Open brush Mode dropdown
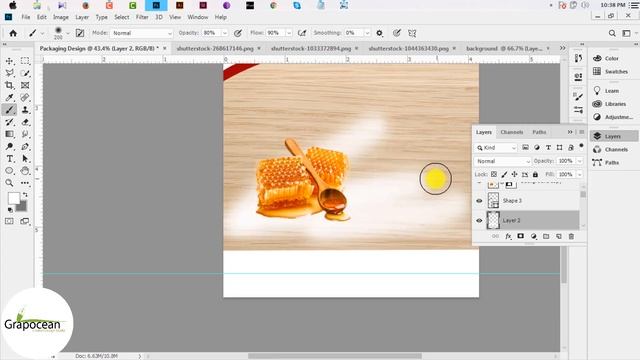 (141, 33)
